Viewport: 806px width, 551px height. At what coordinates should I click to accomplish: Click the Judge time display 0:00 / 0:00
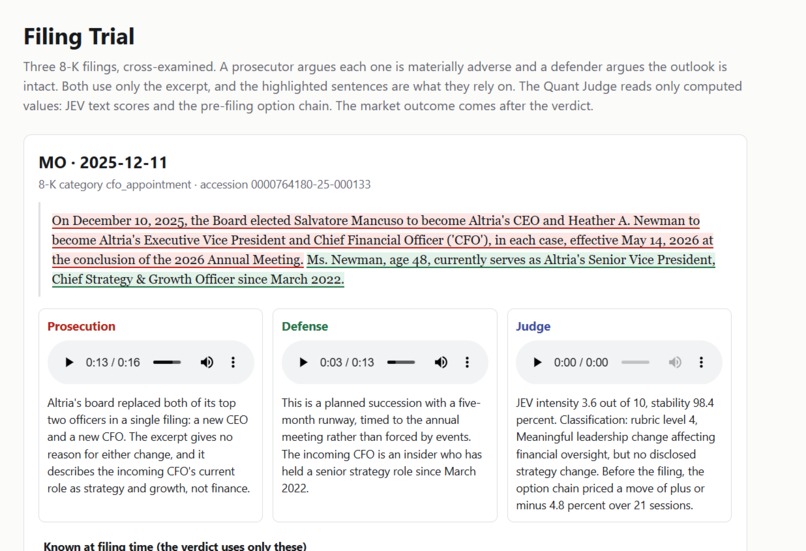pos(581,362)
